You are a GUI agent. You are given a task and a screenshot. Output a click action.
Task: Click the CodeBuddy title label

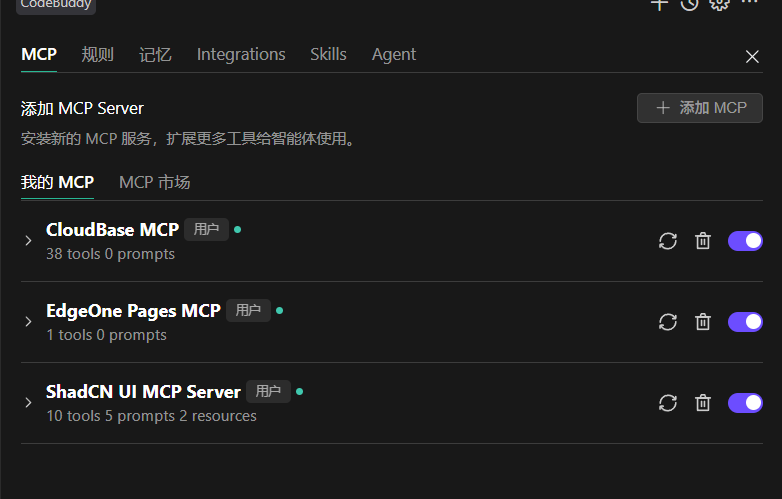pyautogui.click(x=56, y=5)
